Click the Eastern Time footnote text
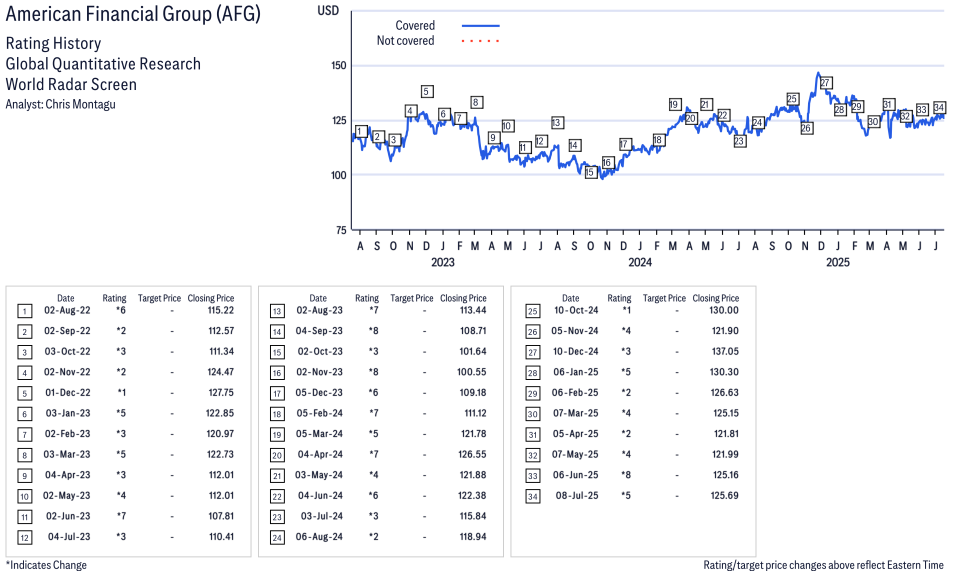955x571 pixels. coord(823,565)
